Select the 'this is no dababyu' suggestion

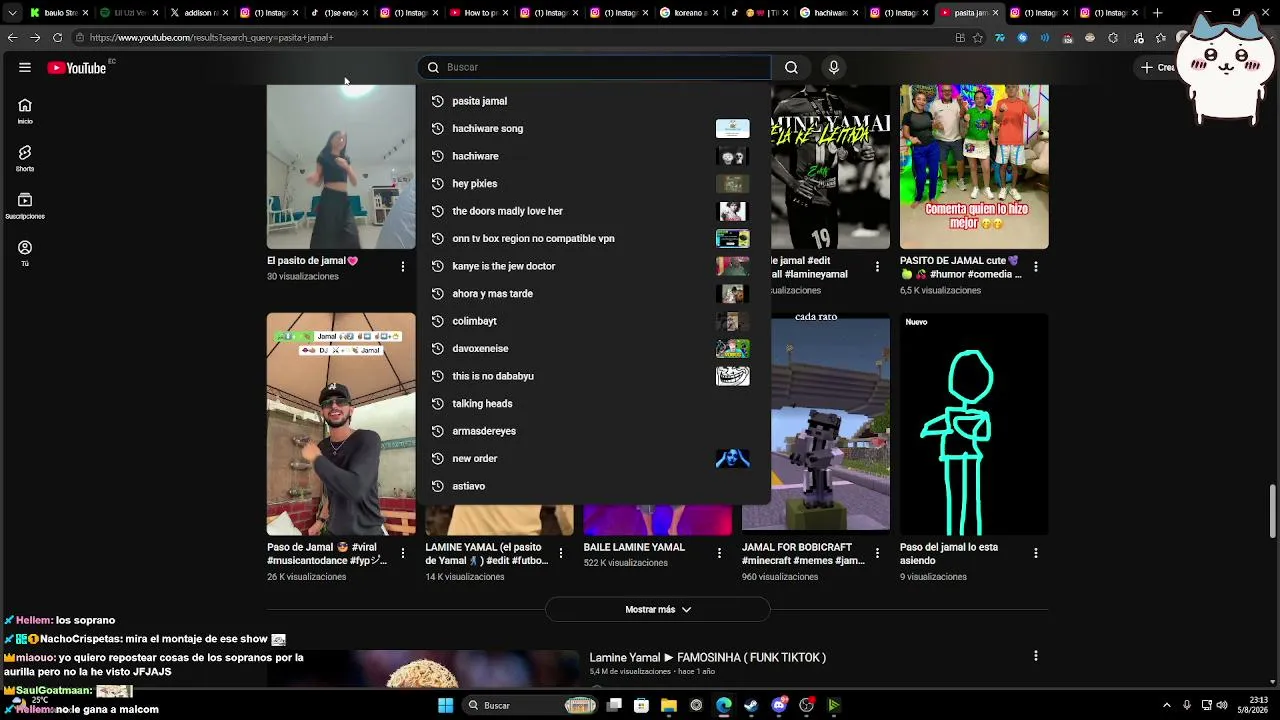(594, 376)
